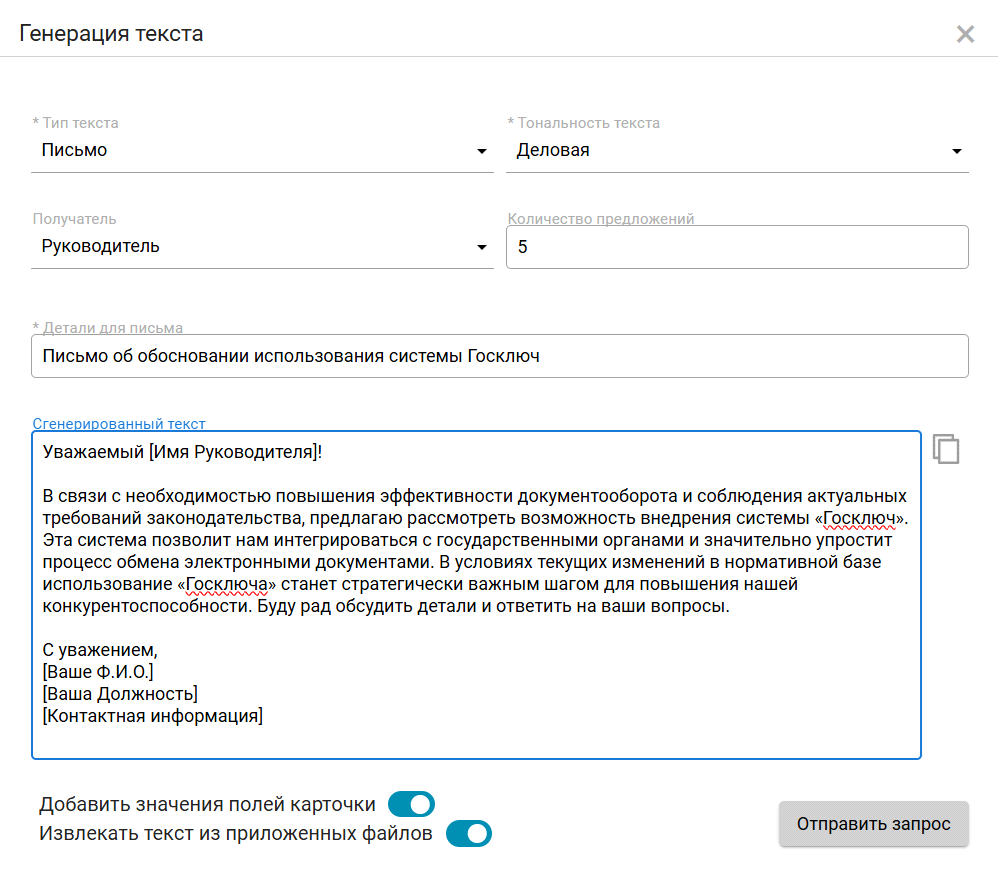Screen dimensions: 998x873
Task: Copy the generated text to clipboard
Action: tap(946, 449)
